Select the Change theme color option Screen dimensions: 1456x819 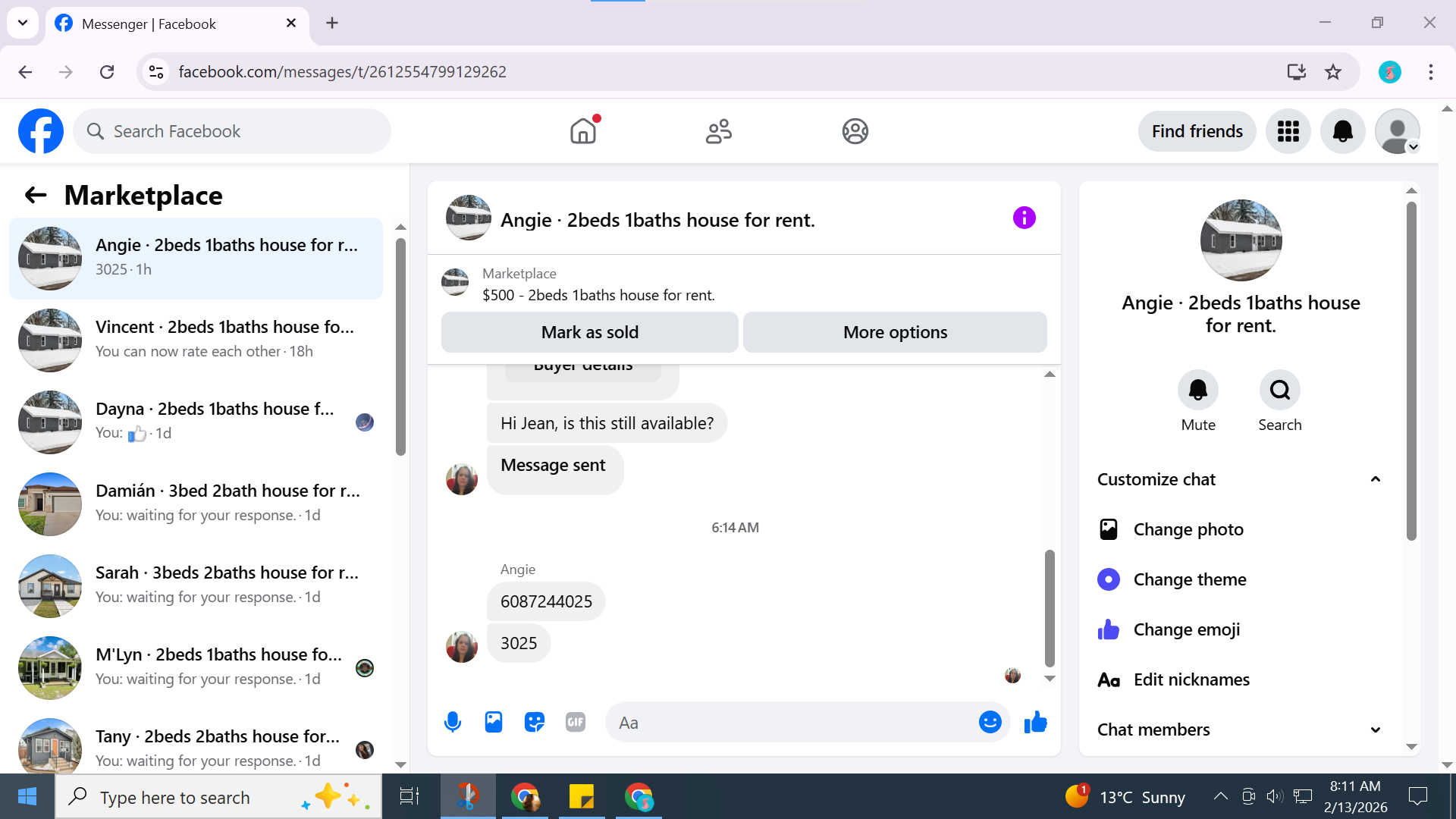(1189, 579)
